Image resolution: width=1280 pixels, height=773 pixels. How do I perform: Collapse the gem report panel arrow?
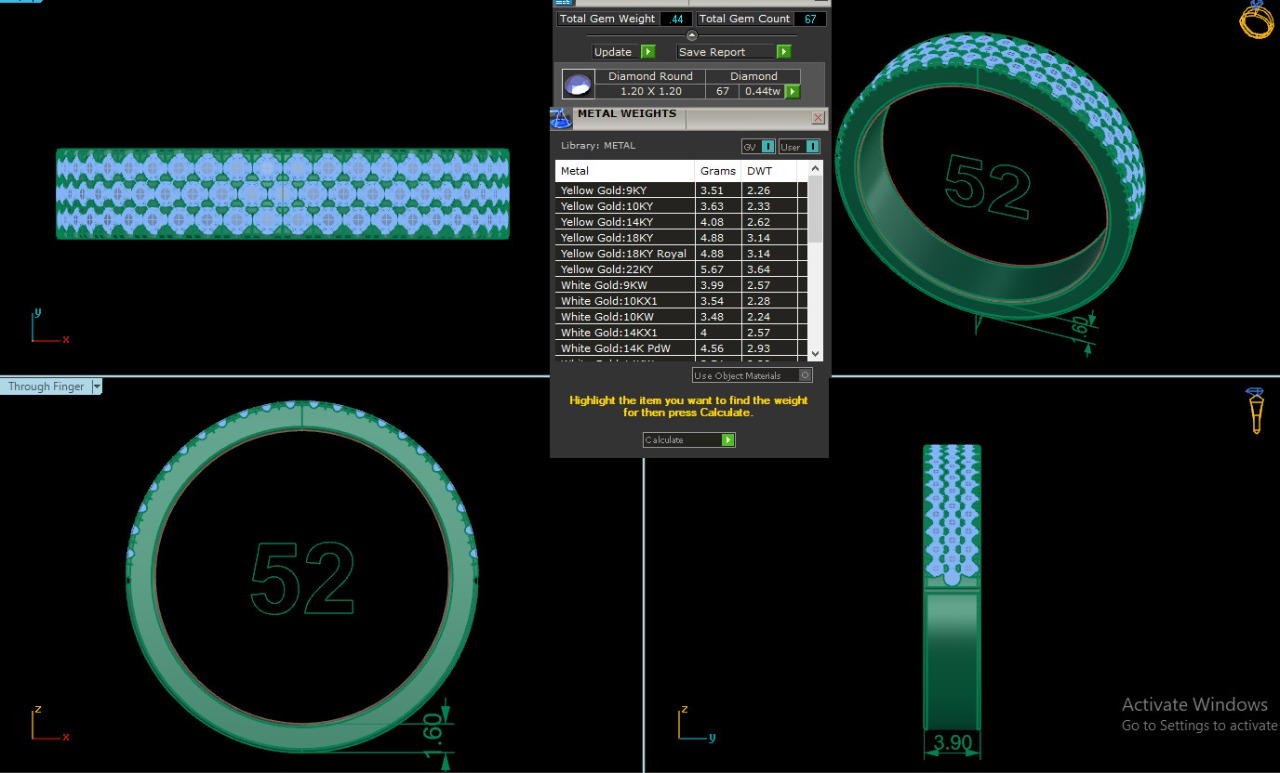click(691, 36)
